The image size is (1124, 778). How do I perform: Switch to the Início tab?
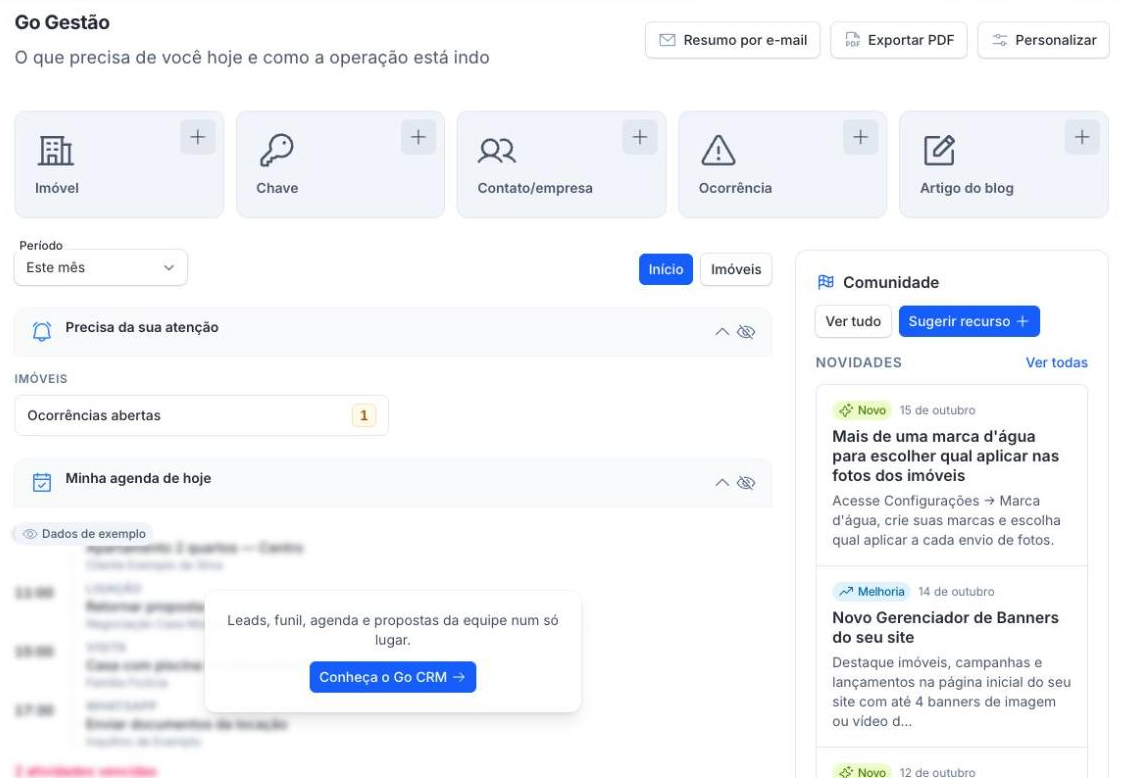tap(666, 269)
